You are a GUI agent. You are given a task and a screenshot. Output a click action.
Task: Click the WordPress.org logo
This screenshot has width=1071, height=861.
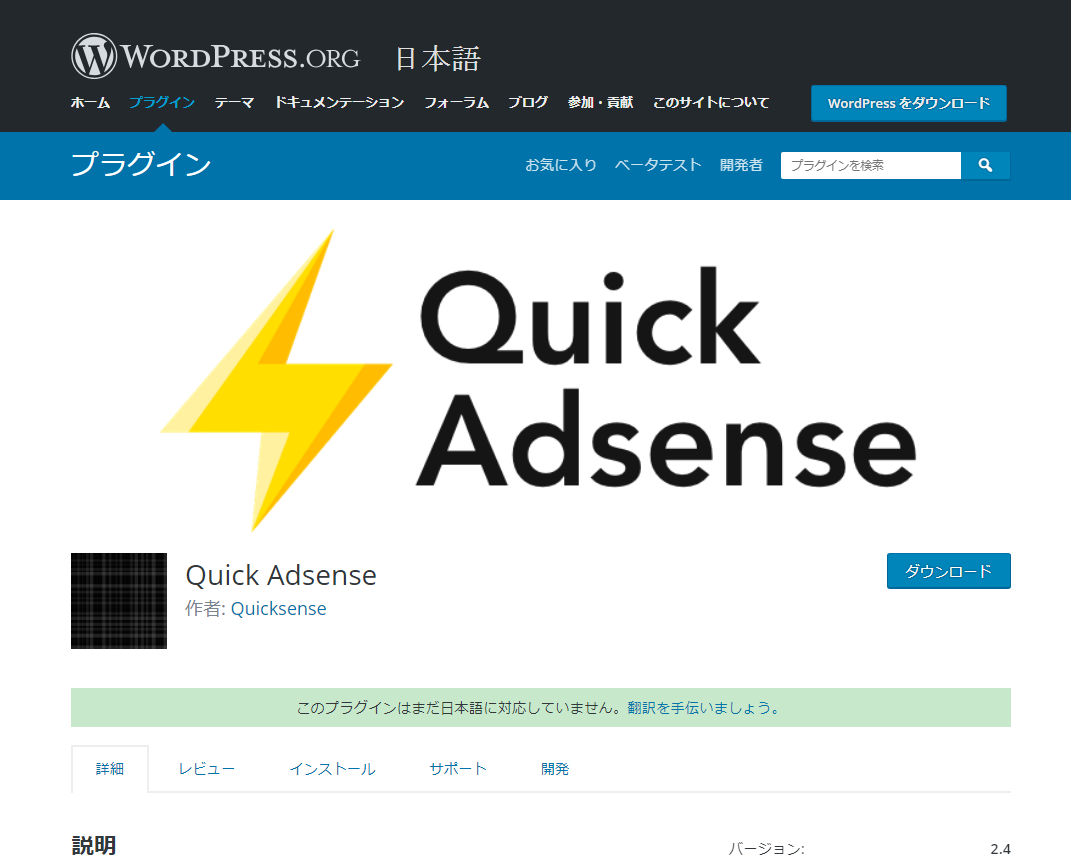(x=215, y=56)
